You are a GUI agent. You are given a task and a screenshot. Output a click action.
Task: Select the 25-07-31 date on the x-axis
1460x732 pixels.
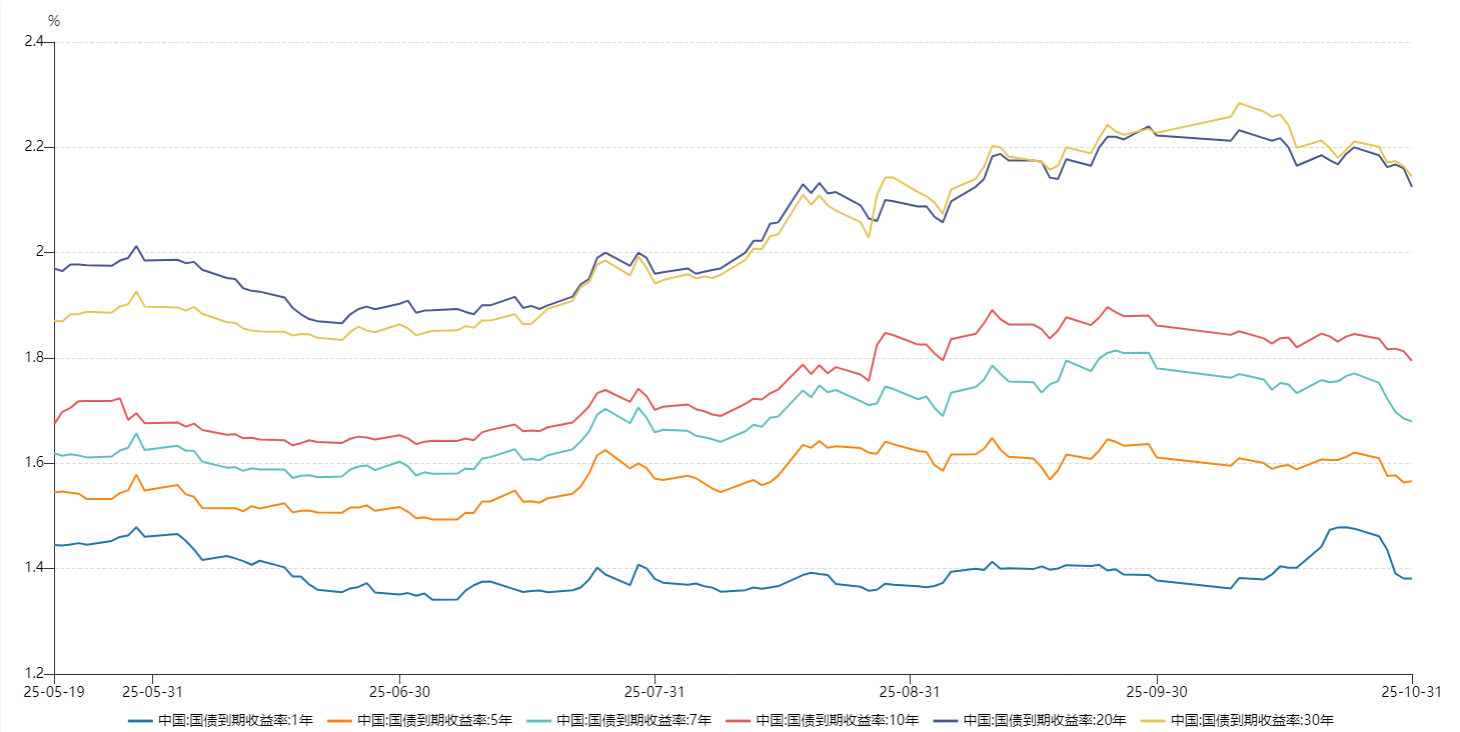(x=654, y=691)
